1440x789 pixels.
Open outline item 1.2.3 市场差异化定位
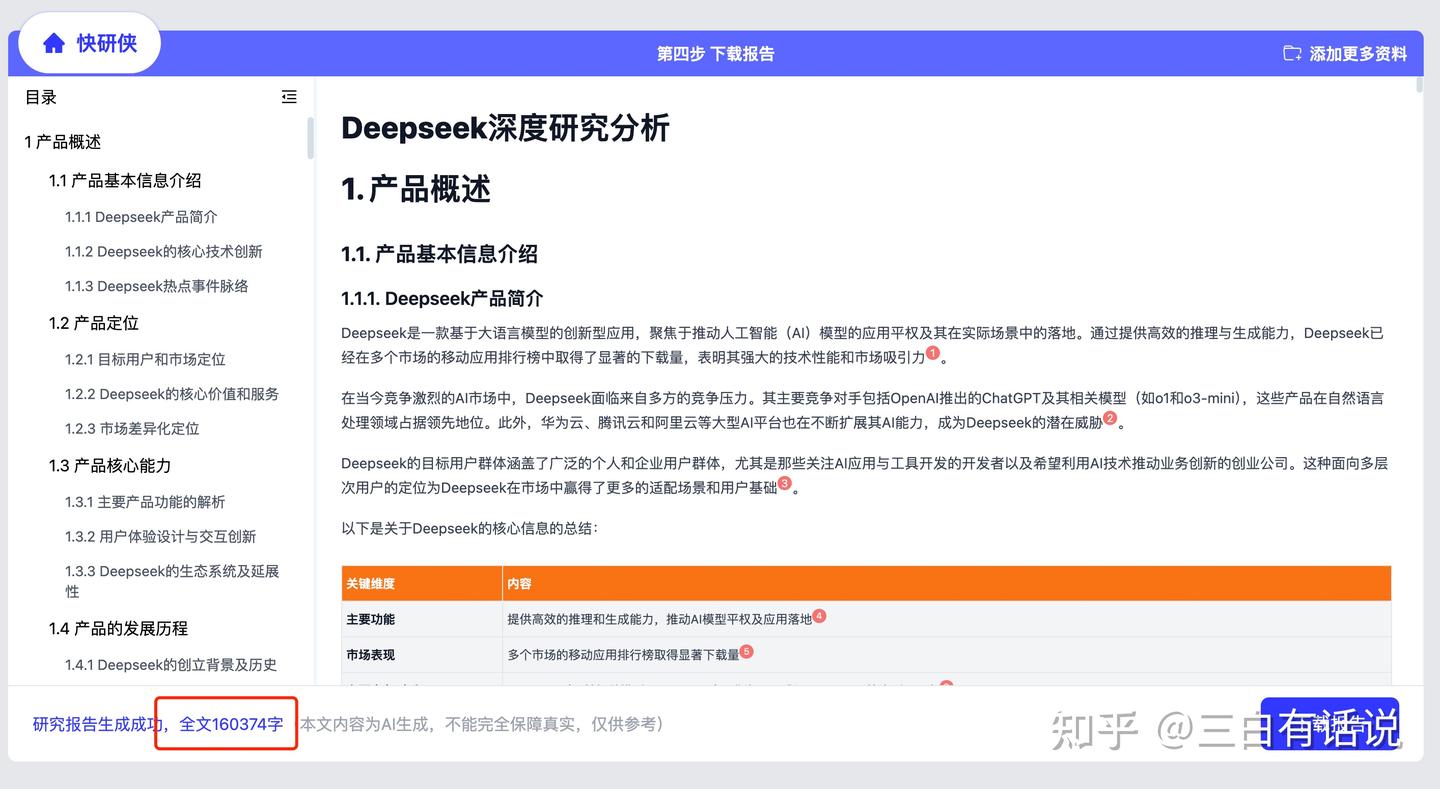133,429
